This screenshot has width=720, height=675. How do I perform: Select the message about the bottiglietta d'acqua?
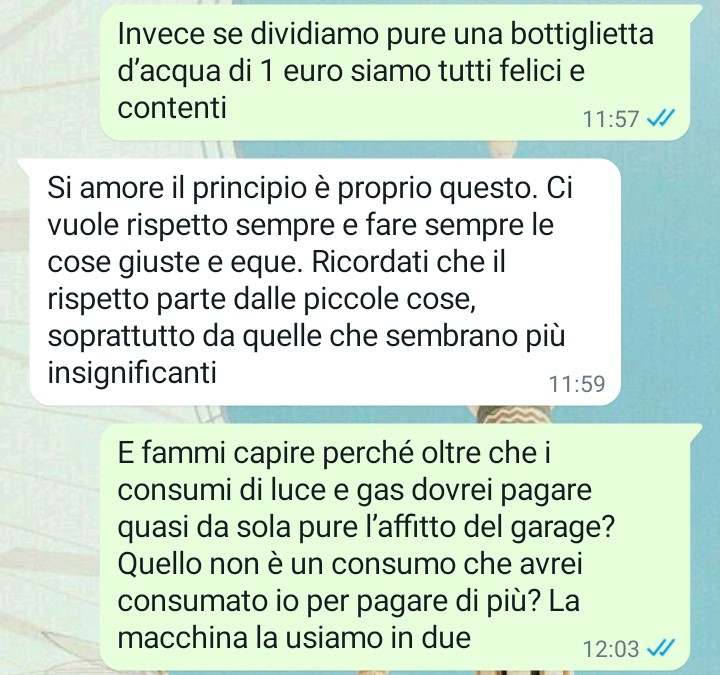395,73
